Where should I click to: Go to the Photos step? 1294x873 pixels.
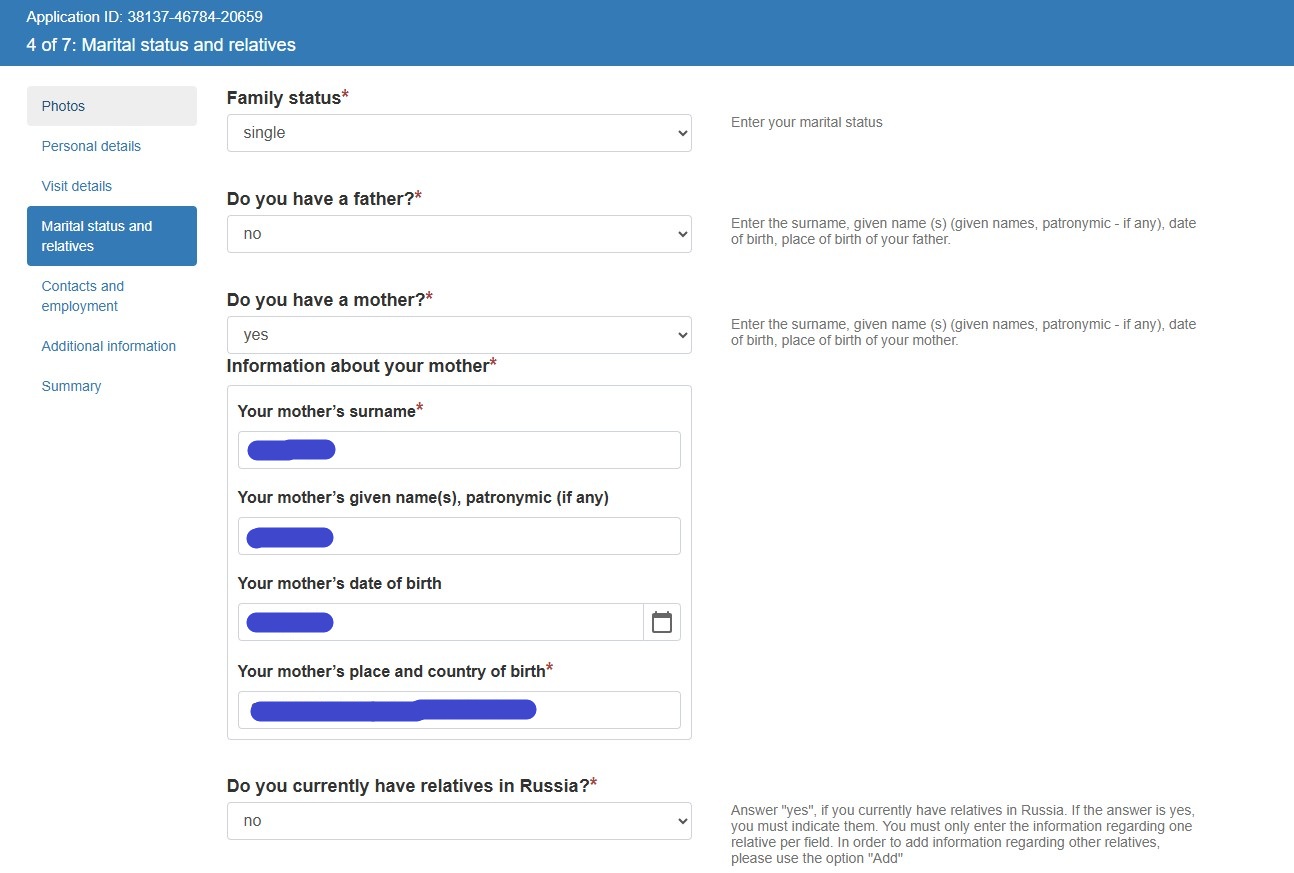click(112, 106)
